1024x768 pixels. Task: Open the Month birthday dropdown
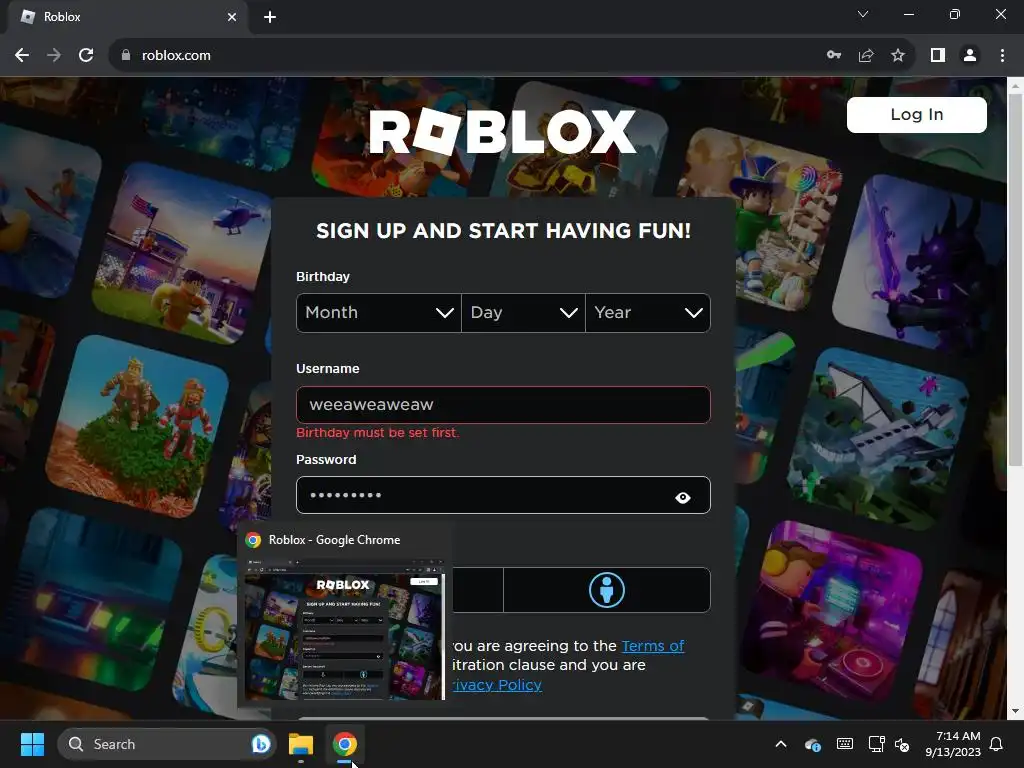tap(379, 313)
